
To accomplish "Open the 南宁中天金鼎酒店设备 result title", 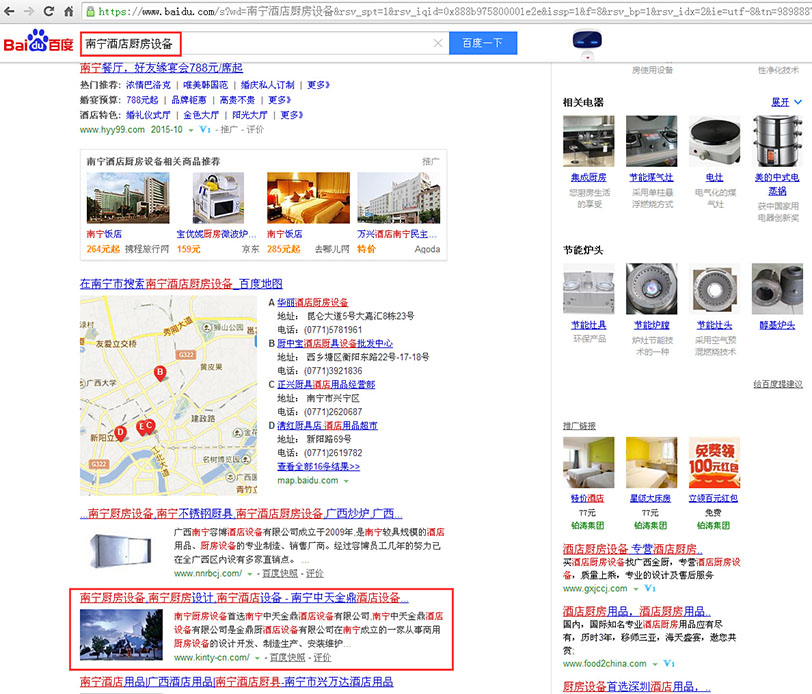I will click(x=244, y=598).
